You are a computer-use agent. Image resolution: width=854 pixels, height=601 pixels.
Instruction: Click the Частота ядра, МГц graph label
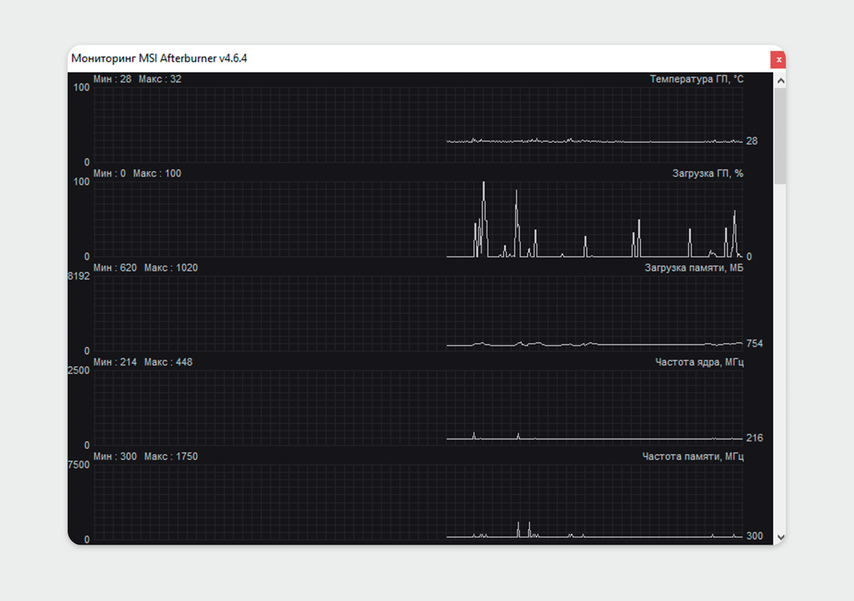pyautogui.click(x=699, y=362)
